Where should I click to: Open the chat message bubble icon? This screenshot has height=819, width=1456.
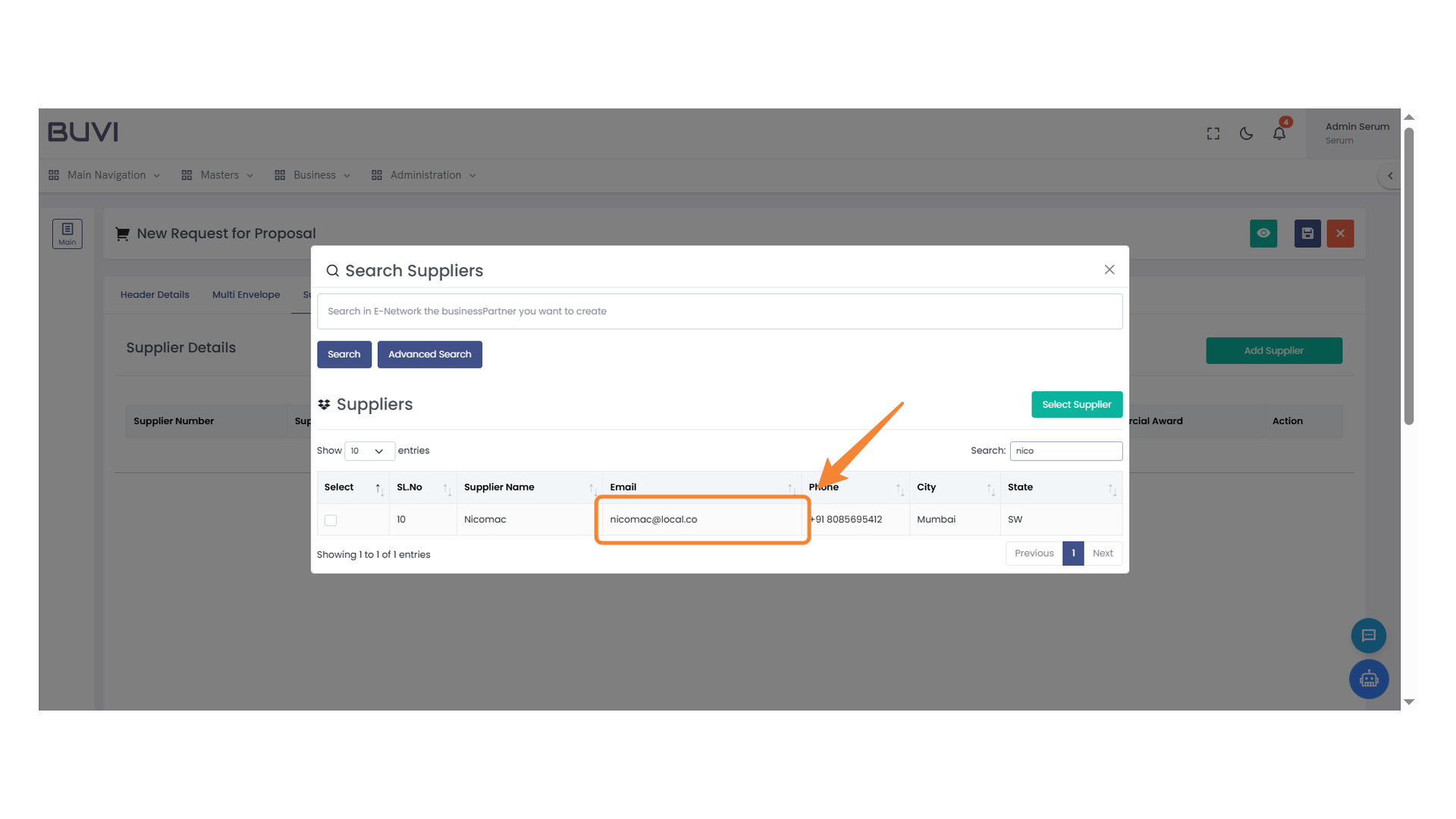[x=1368, y=635]
